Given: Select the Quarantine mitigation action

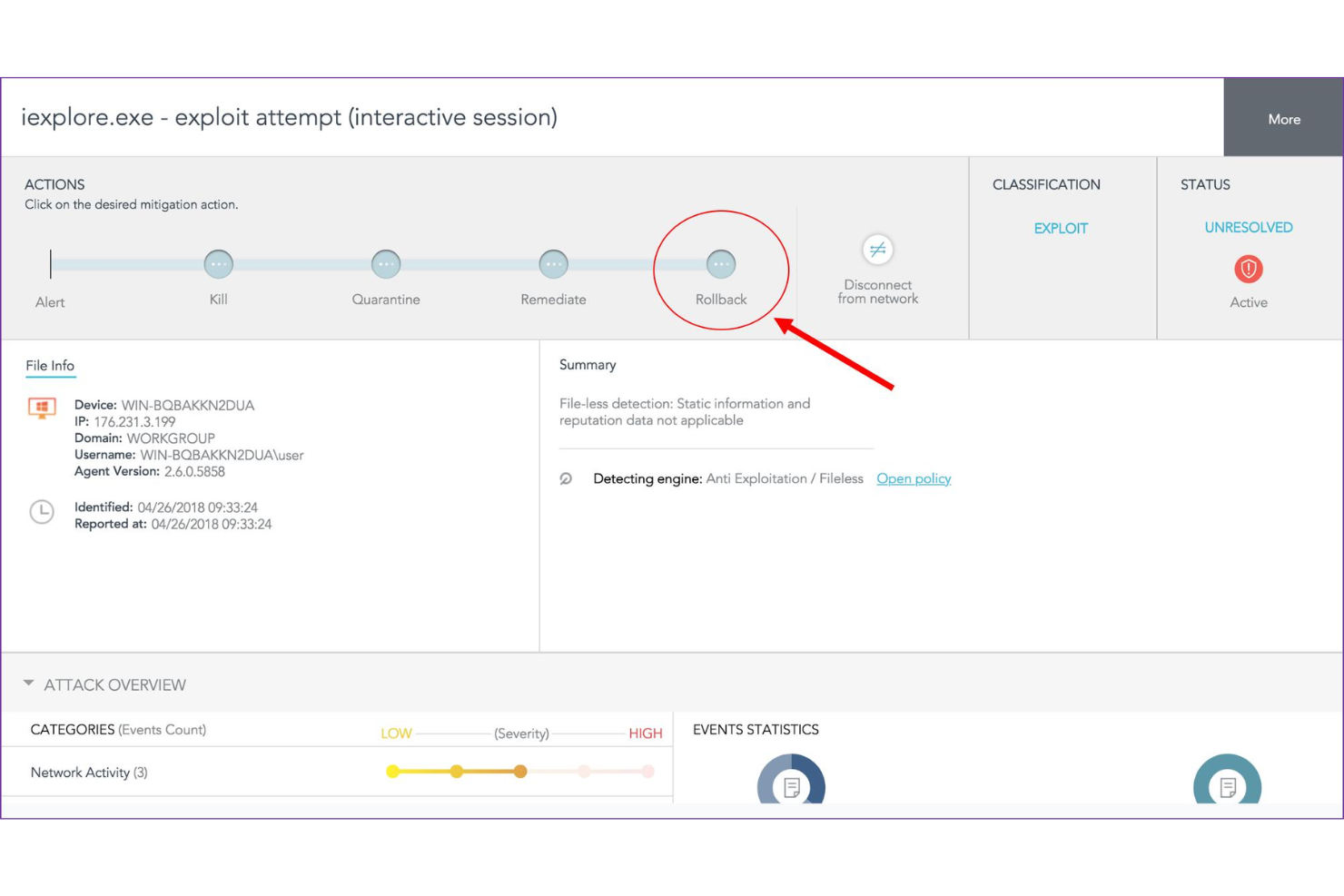Looking at the screenshot, I should pyautogui.click(x=386, y=264).
